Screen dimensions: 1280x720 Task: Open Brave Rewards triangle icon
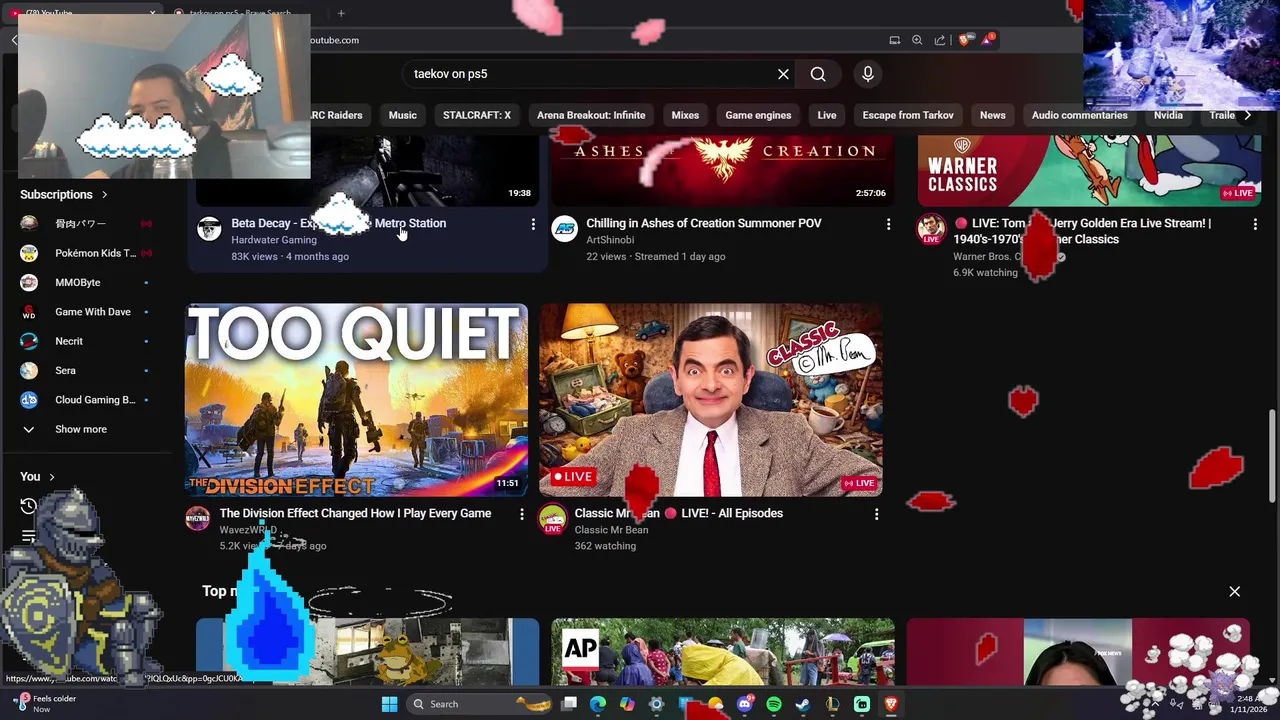point(987,40)
